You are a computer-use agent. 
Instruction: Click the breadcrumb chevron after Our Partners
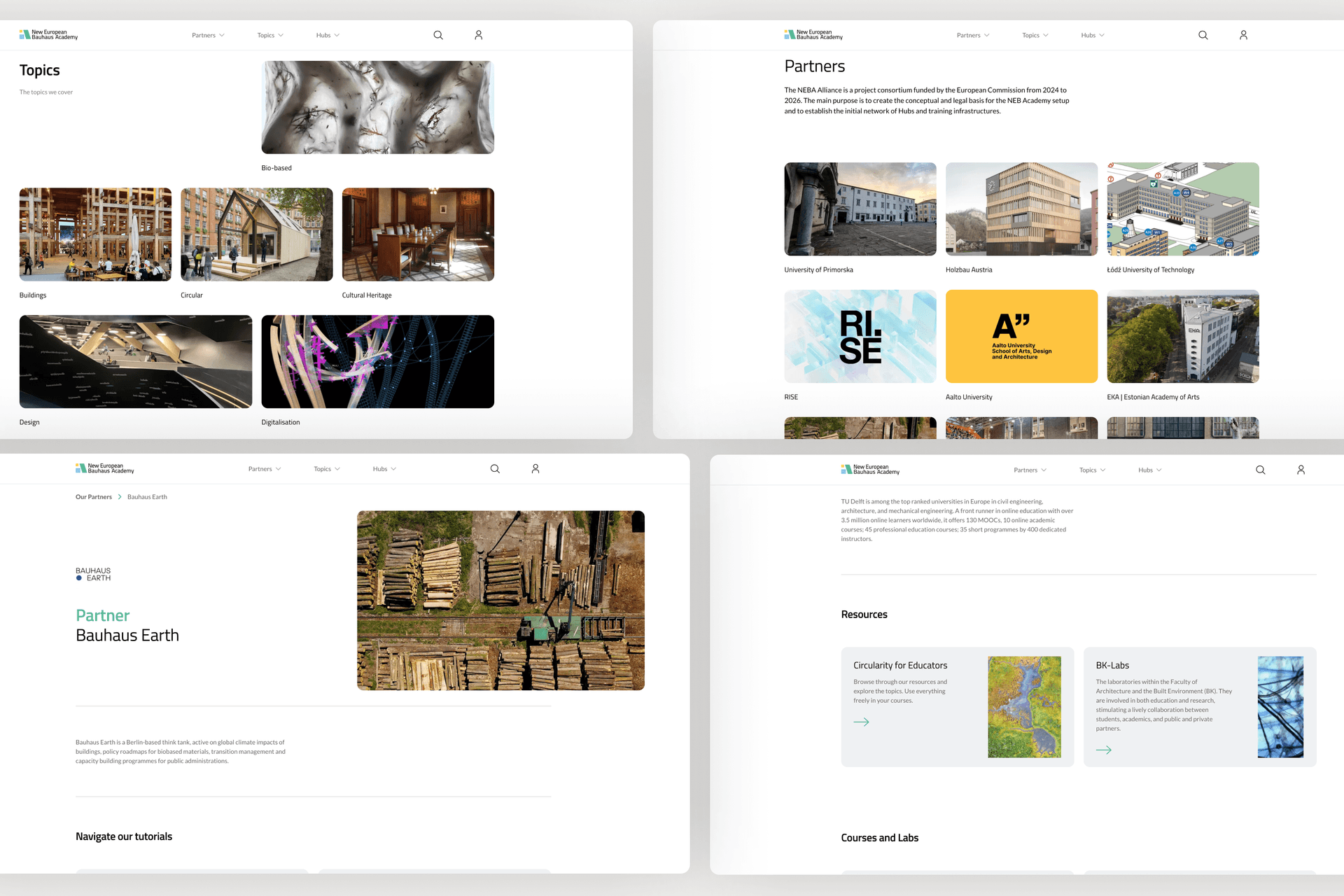click(x=120, y=497)
